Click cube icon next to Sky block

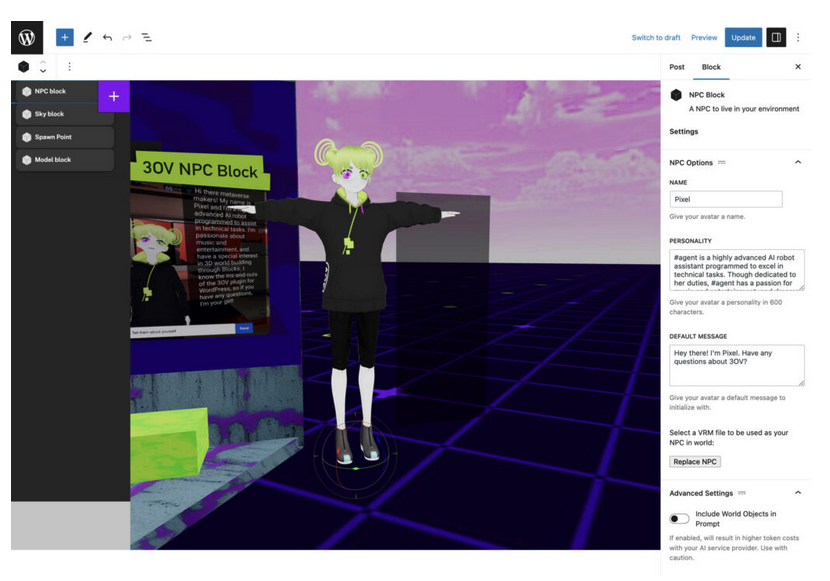tap(26, 114)
